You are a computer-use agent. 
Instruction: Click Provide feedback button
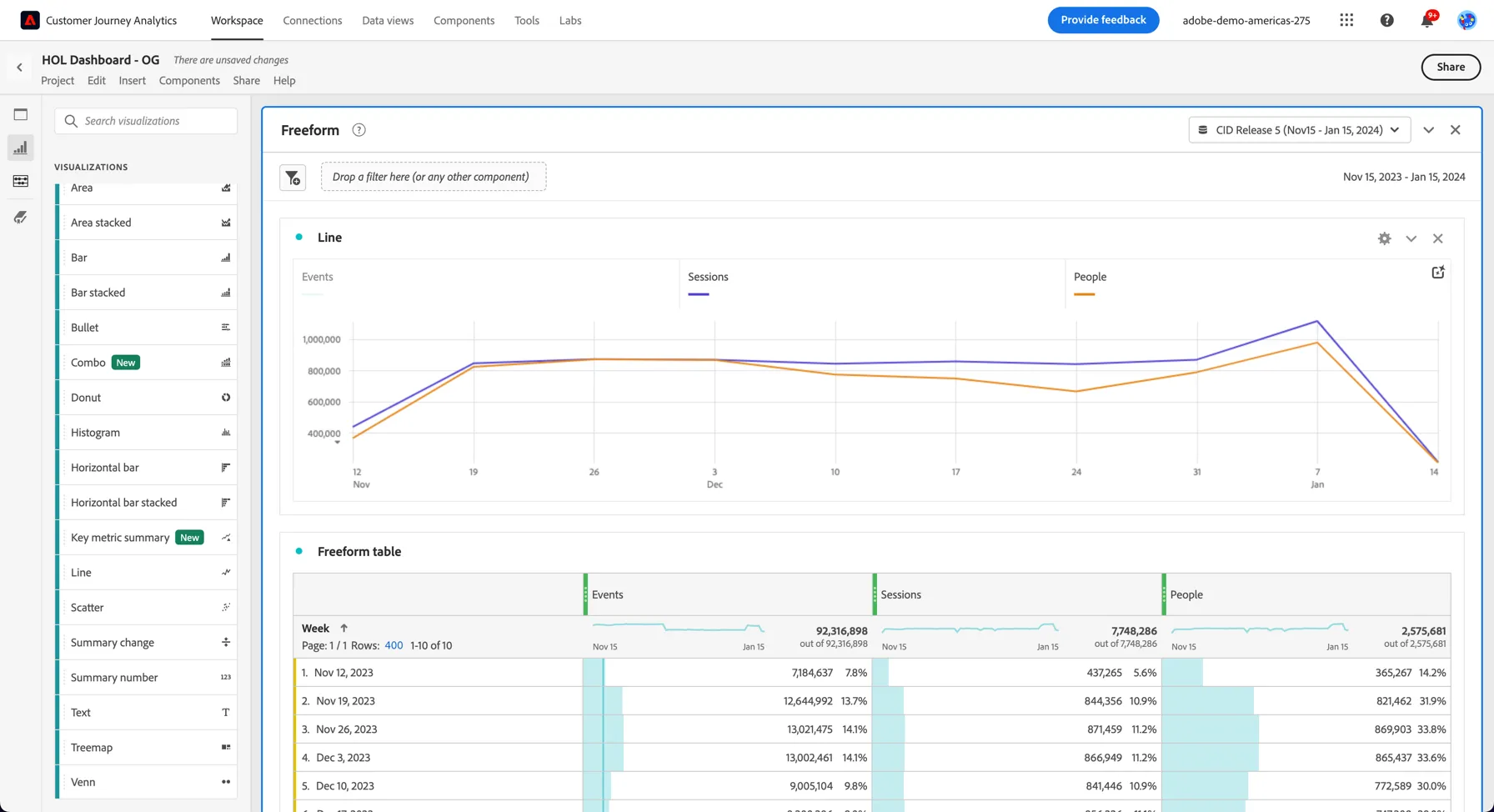click(1103, 20)
